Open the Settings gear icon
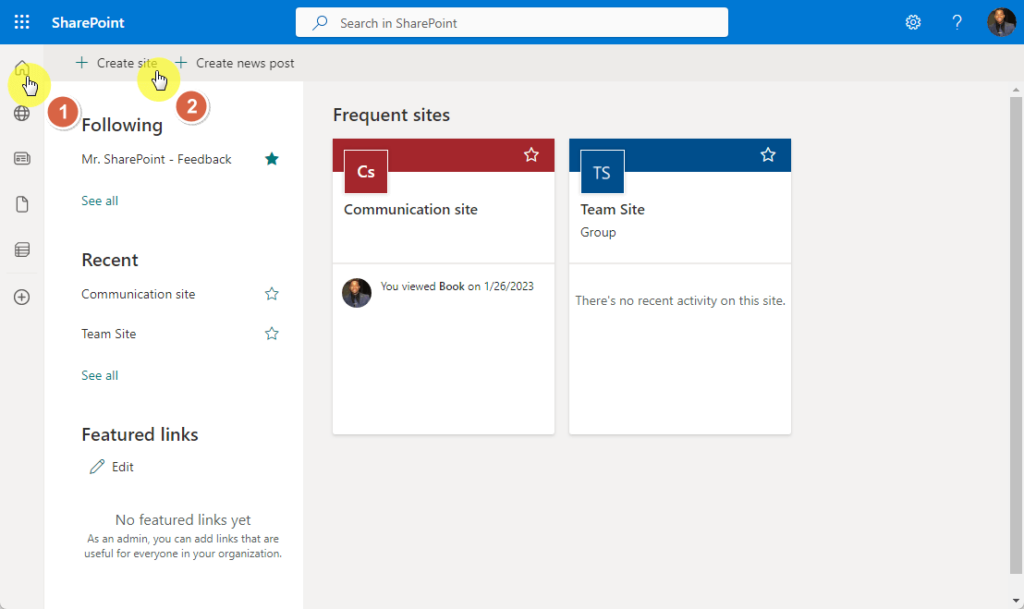This screenshot has height=609, width=1024. pyautogui.click(x=913, y=22)
